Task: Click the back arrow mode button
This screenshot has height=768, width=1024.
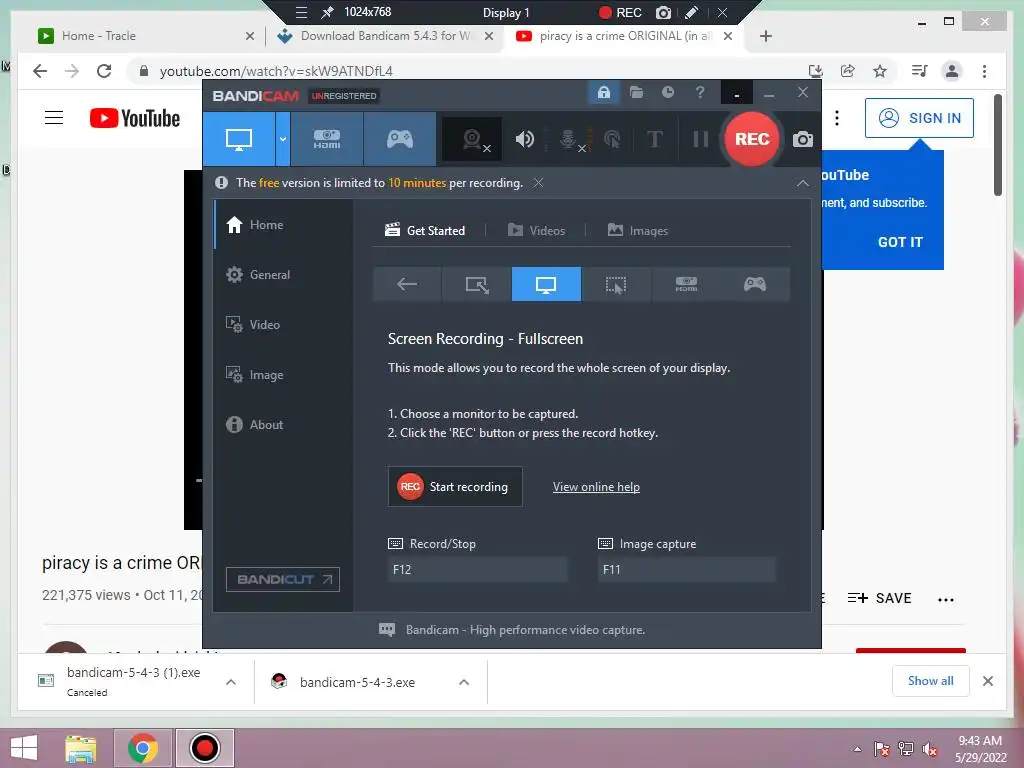Action: (408, 284)
